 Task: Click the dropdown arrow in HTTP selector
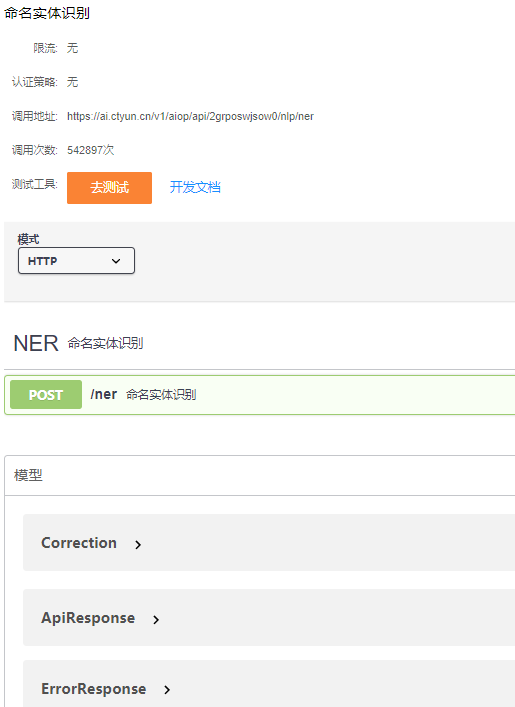coord(116,261)
